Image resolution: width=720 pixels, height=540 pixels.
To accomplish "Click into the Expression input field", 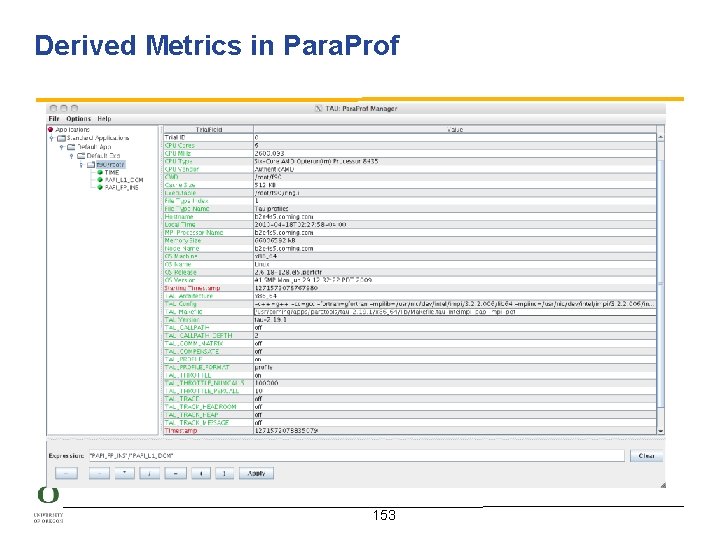I will (x=356, y=456).
